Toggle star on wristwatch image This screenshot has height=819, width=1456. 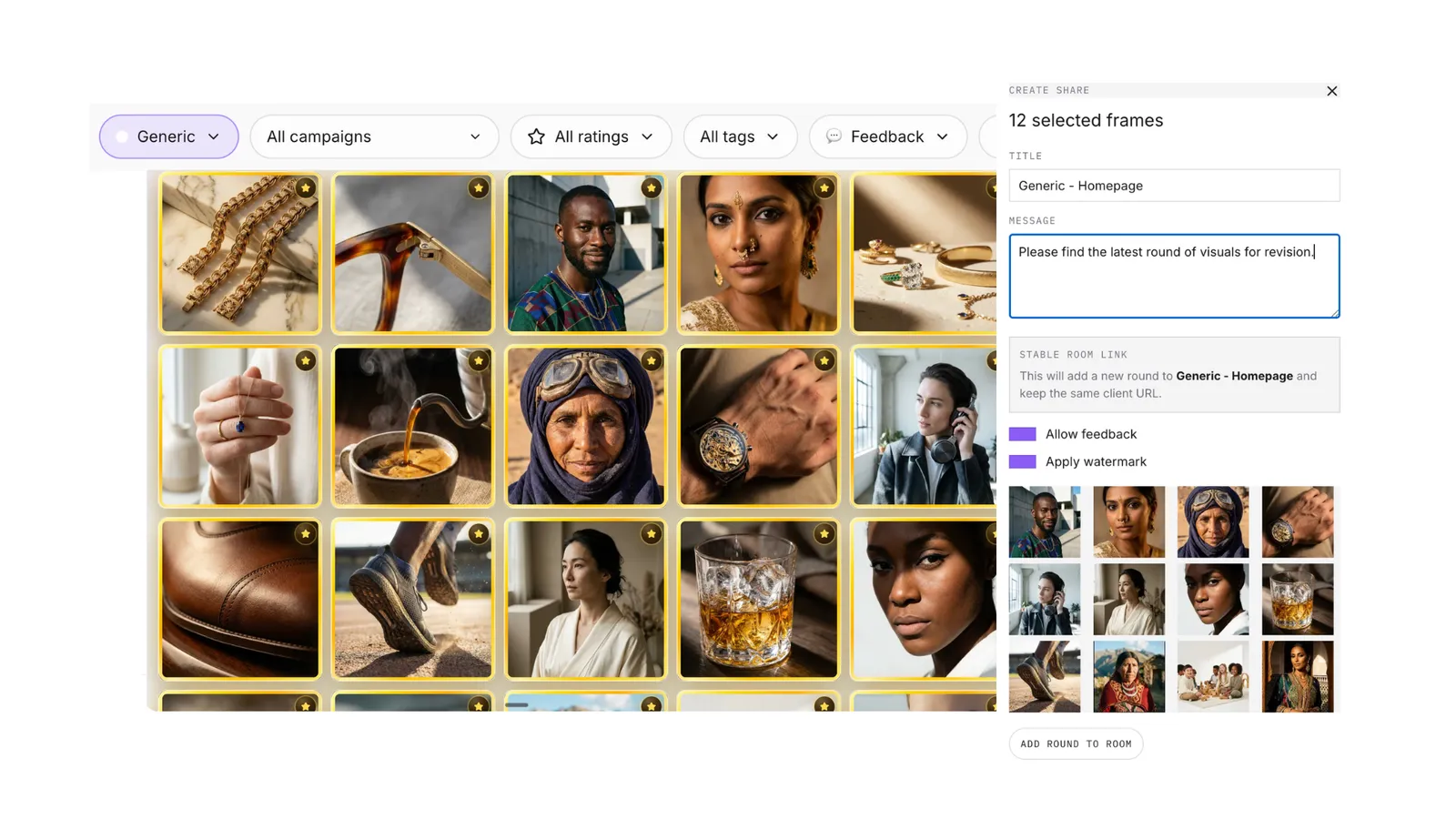pyautogui.click(x=824, y=360)
